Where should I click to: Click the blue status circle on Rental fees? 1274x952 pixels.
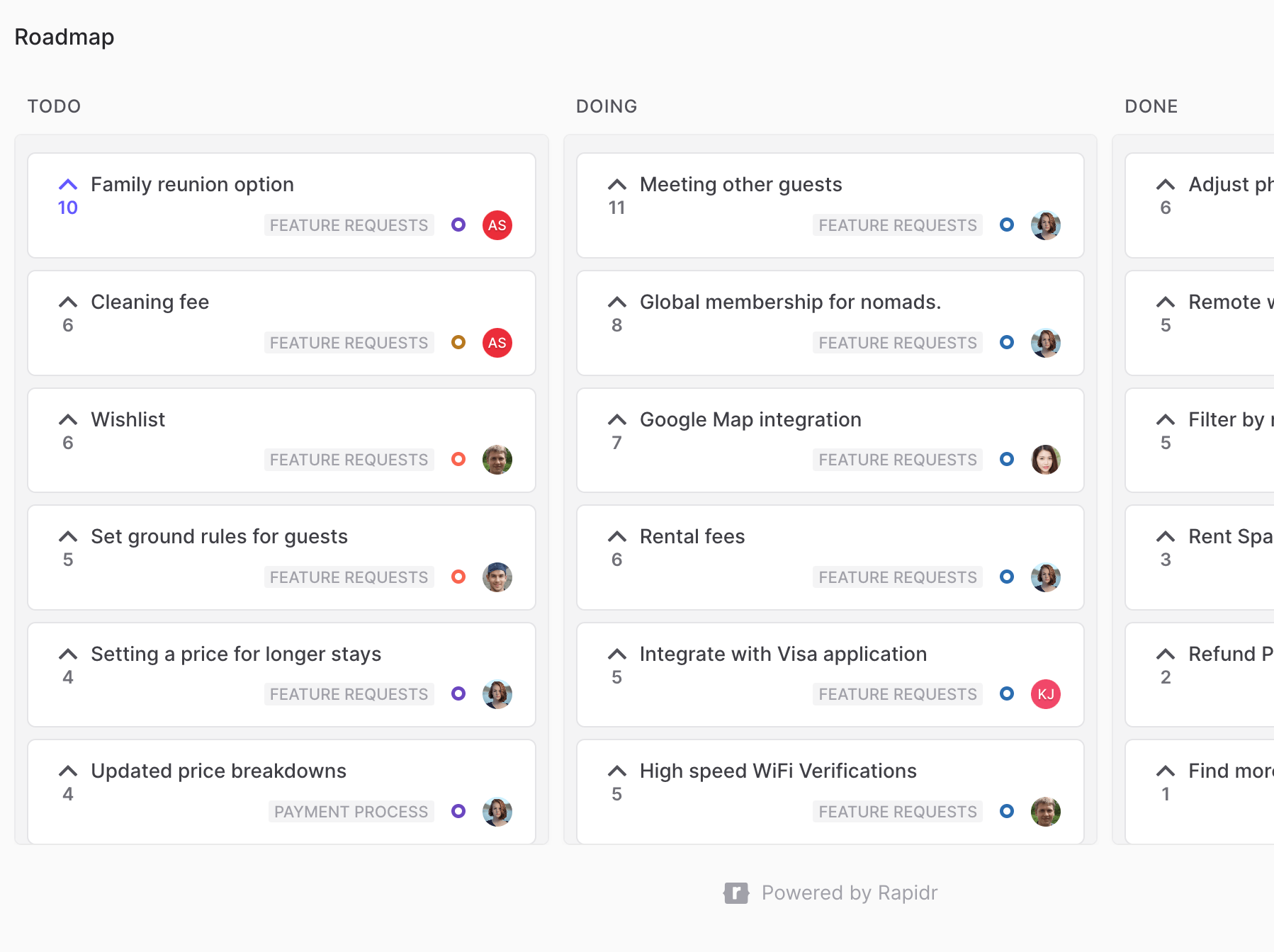1007,577
